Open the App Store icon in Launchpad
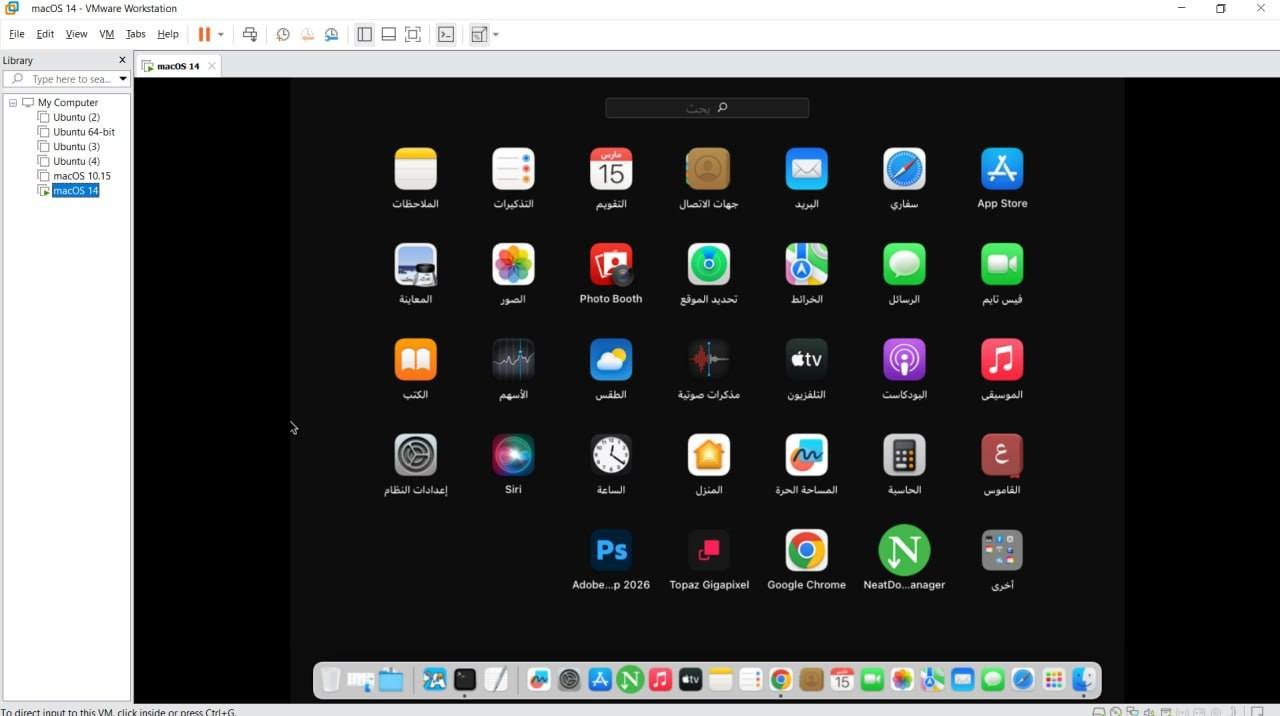Viewport: 1280px width, 716px height. (x=1001, y=170)
